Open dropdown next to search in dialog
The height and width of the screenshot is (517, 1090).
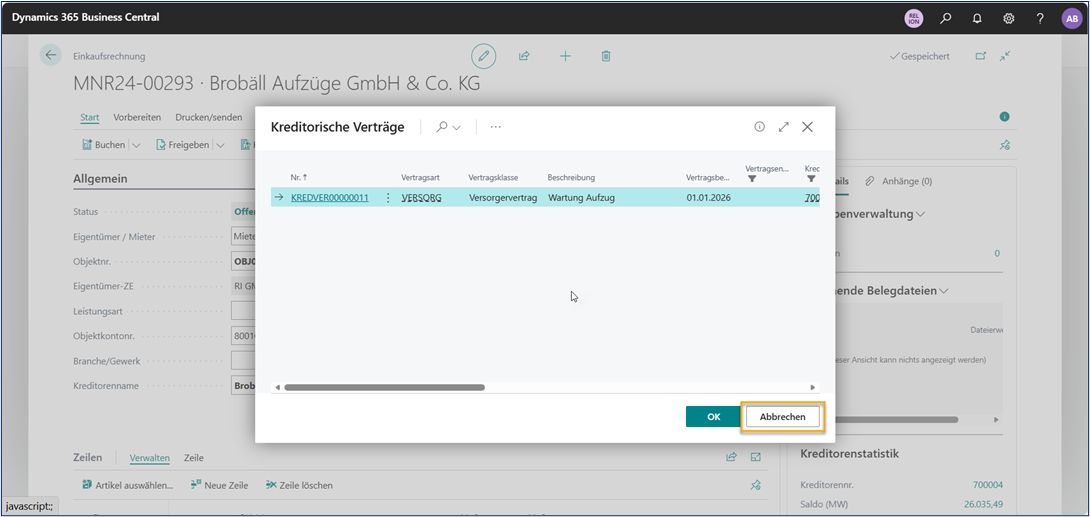pyautogui.click(x=457, y=128)
